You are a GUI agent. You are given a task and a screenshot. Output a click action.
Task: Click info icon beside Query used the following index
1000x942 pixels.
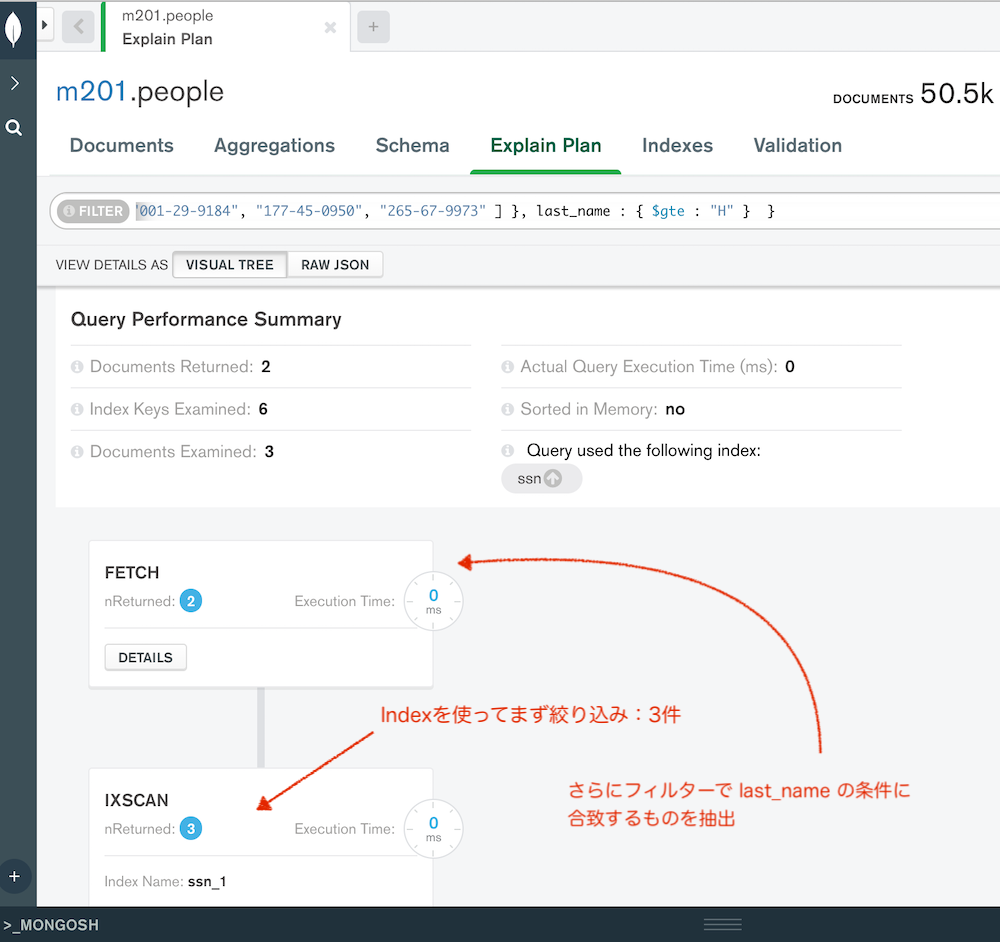click(508, 451)
